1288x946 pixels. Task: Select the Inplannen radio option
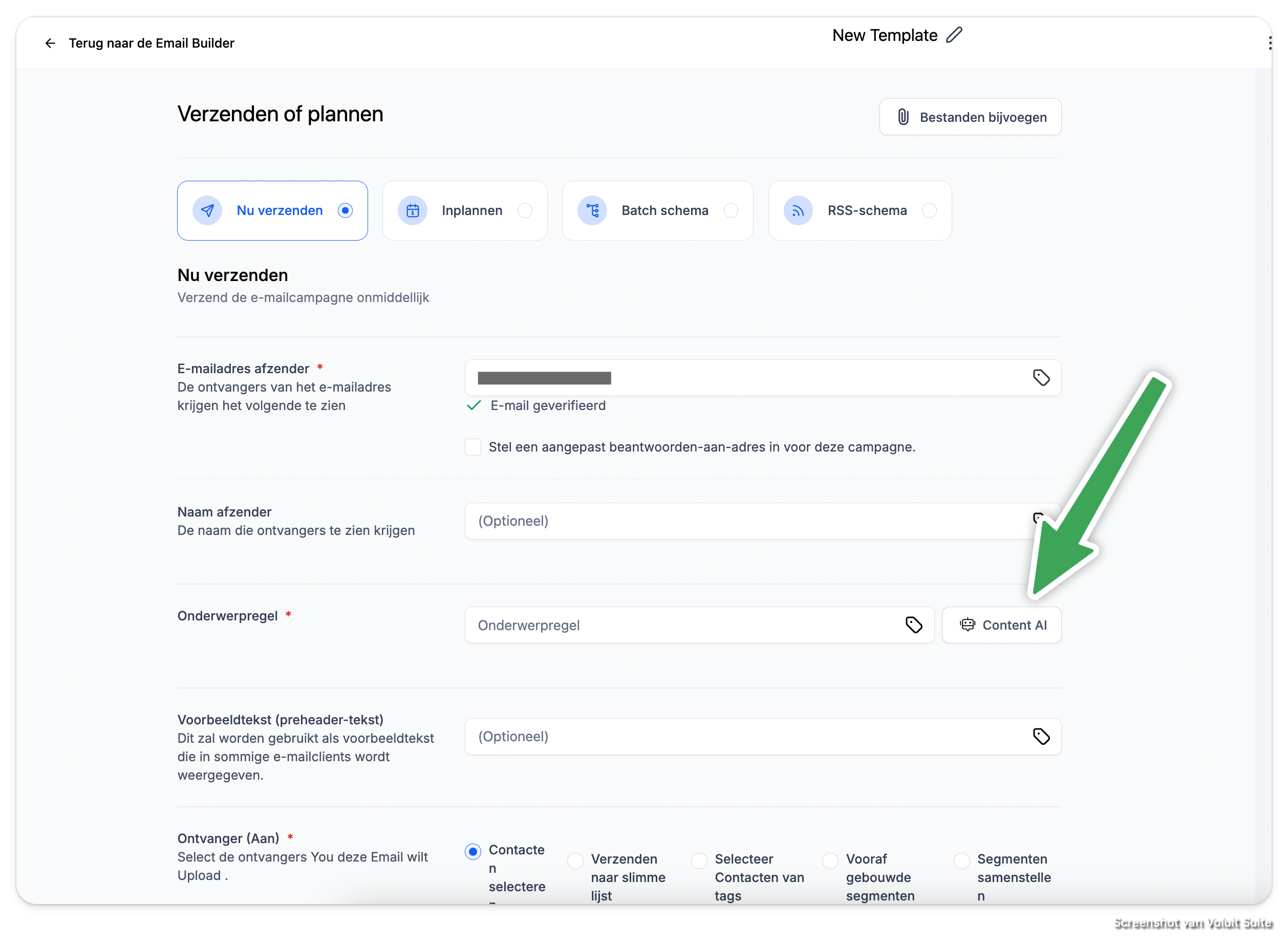[x=525, y=211]
